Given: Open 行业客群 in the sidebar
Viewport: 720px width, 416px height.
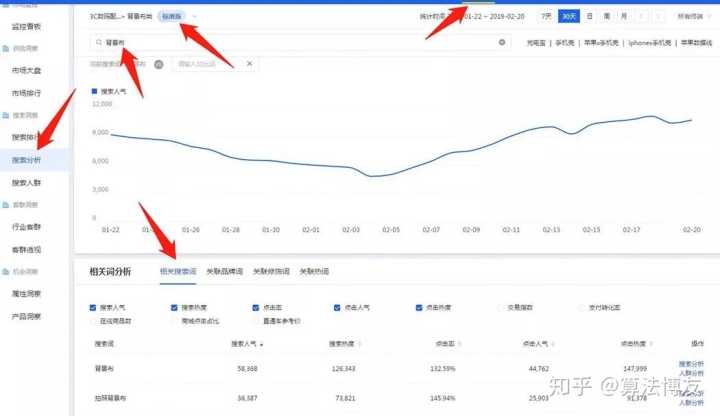Looking at the screenshot, I should pyautogui.click(x=26, y=227).
